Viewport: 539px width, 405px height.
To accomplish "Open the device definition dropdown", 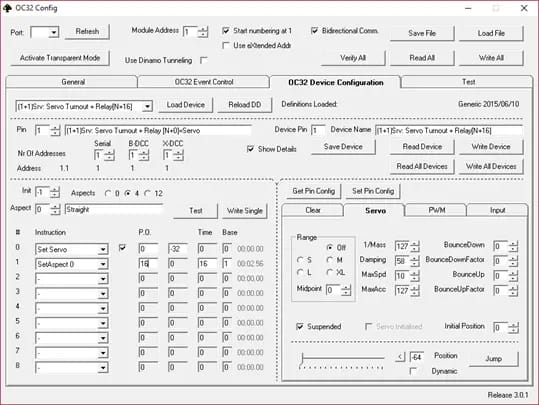I will pos(147,107).
